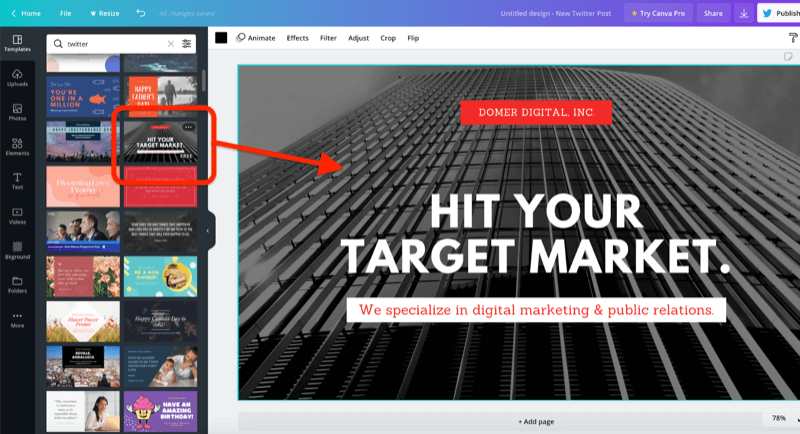Click the paint roller copy style icon
This screenshot has height=434, width=800.
pos(792,38)
